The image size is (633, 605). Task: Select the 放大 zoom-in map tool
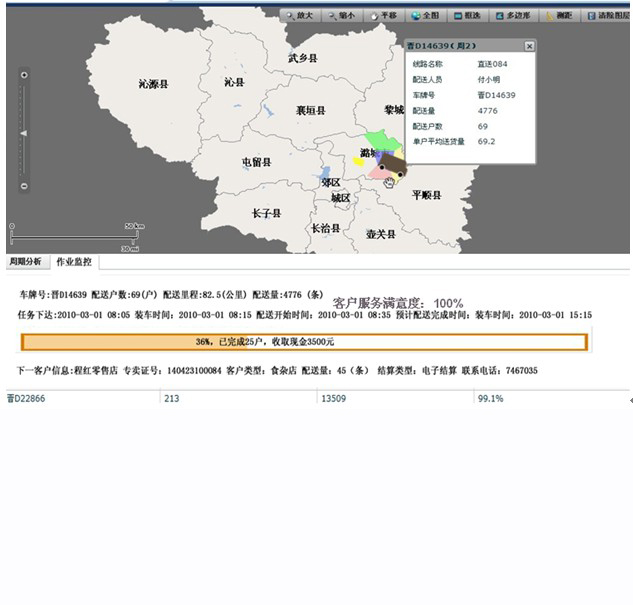click(x=300, y=16)
